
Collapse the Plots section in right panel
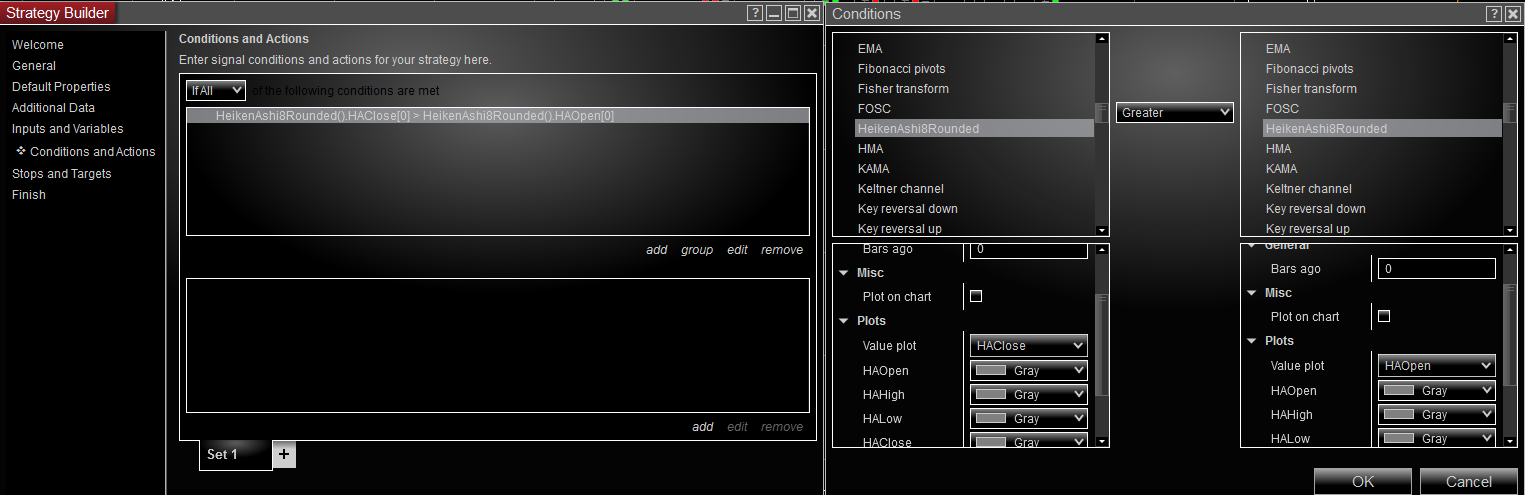1252,341
